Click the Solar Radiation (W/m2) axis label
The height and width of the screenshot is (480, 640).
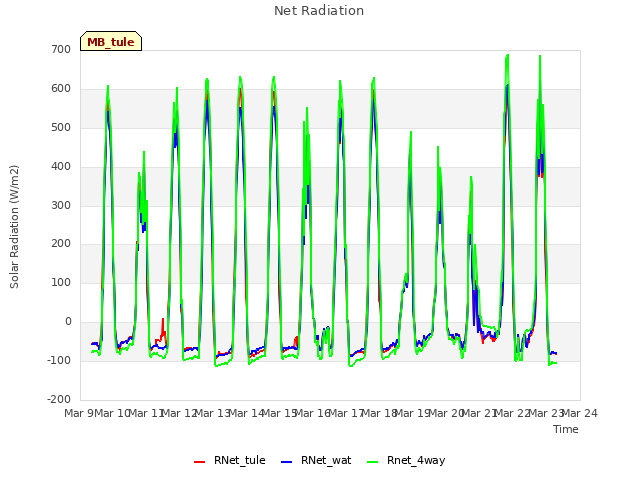14,227
